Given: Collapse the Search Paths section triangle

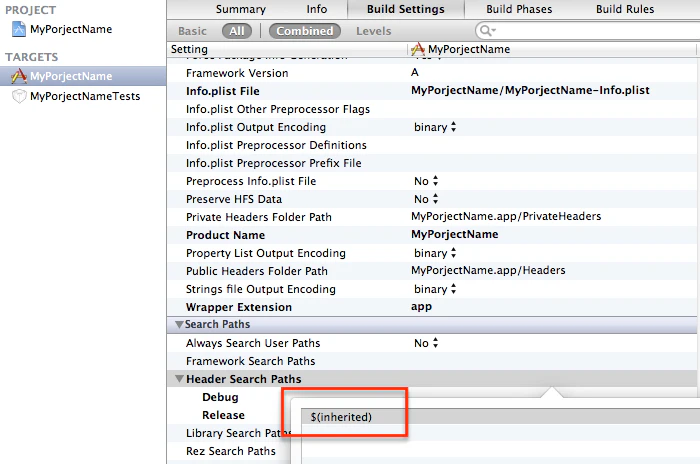Looking at the screenshot, I should (179, 325).
